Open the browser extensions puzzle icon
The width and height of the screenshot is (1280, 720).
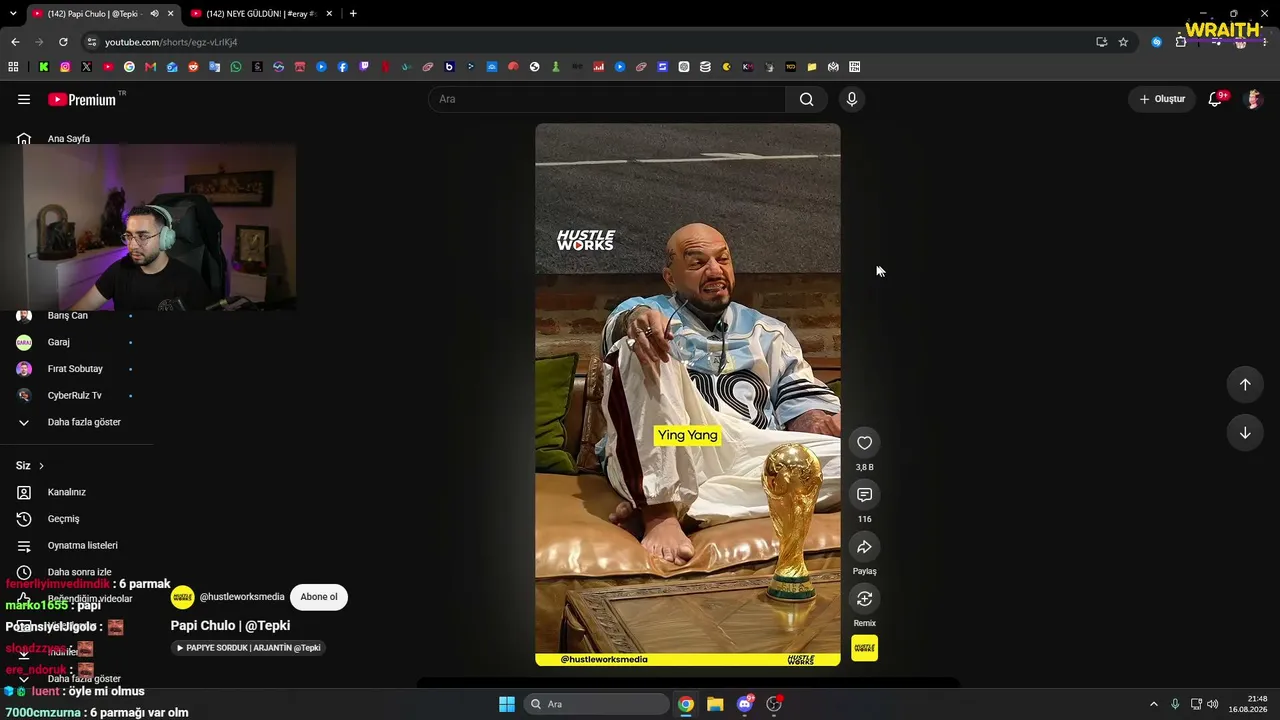tap(1181, 42)
